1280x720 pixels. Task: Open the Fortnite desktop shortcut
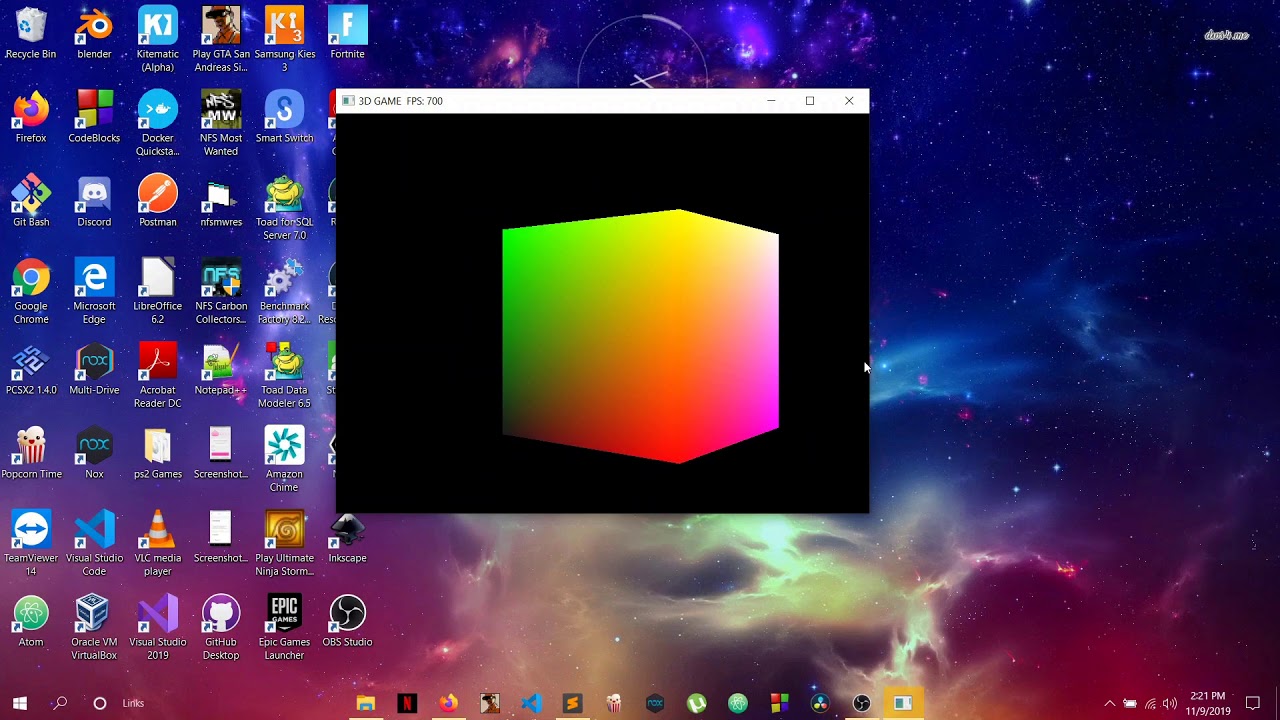click(347, 33)
